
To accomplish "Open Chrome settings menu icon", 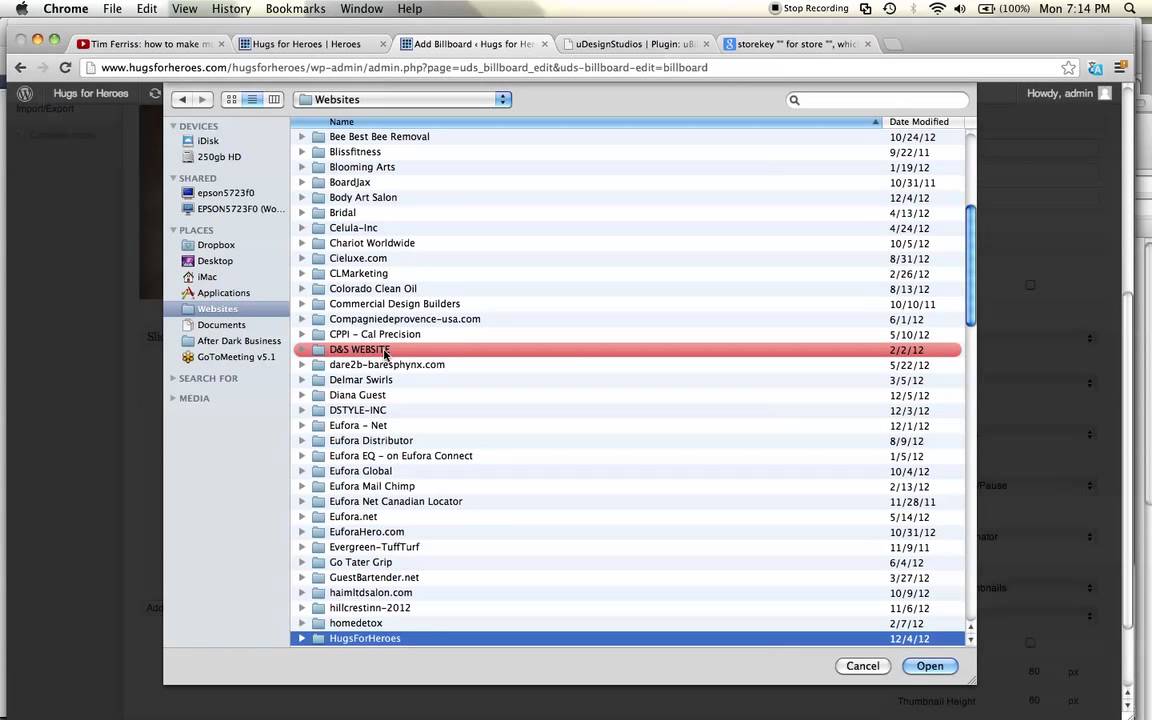I will (x=1120, y=68).
